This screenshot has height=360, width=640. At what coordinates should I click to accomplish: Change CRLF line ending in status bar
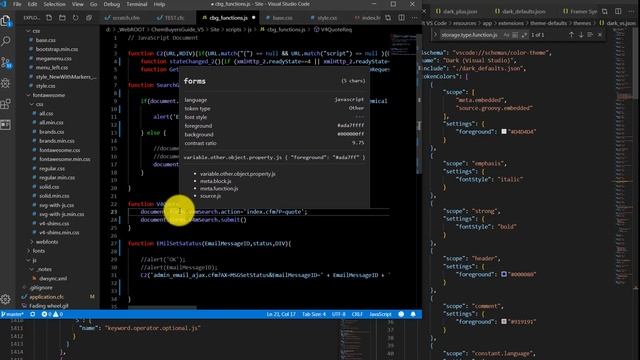(x=357, y=314)
